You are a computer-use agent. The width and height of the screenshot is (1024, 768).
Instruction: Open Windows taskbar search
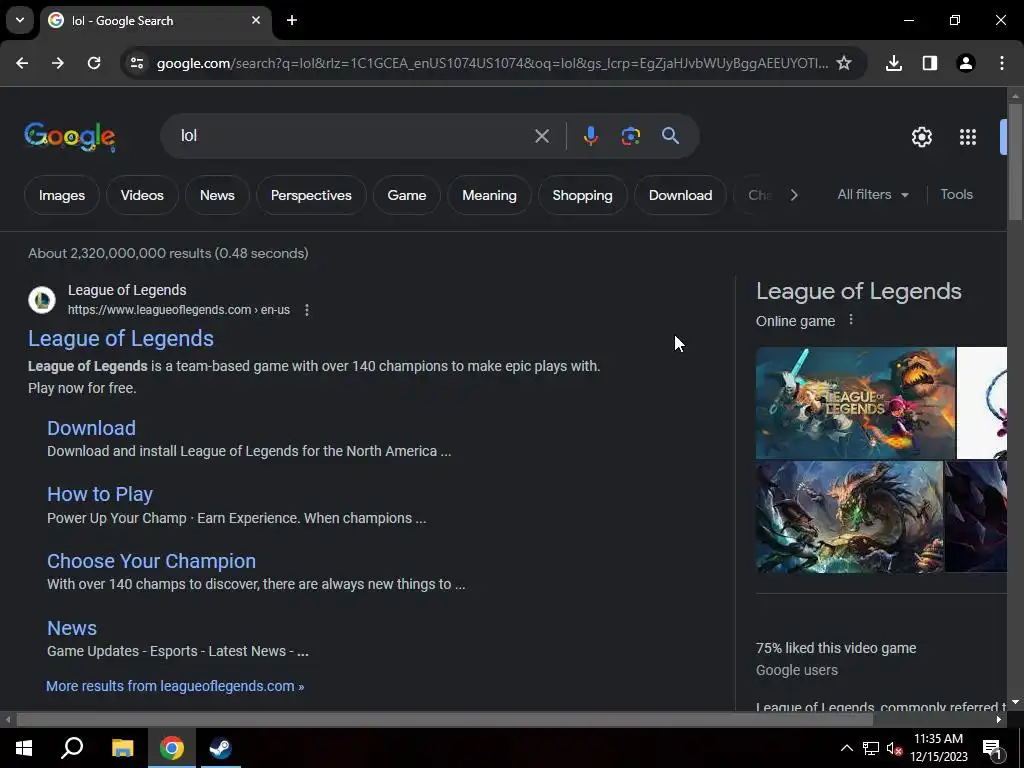click(72, 748)
